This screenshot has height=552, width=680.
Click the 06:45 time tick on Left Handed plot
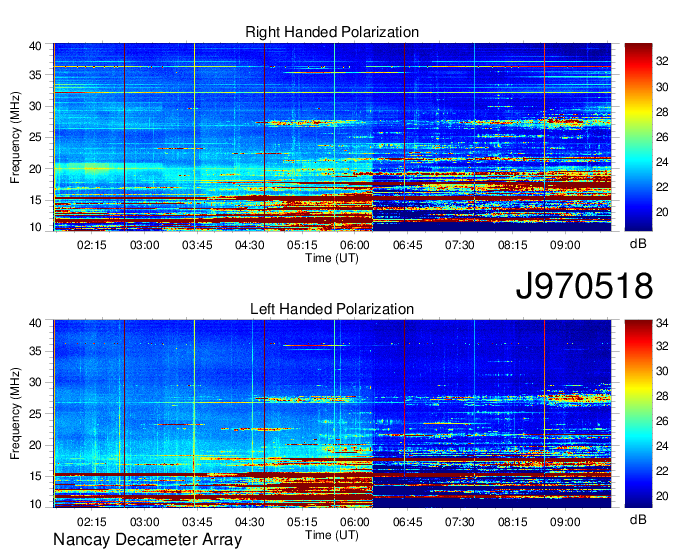[x=407, y=522]
